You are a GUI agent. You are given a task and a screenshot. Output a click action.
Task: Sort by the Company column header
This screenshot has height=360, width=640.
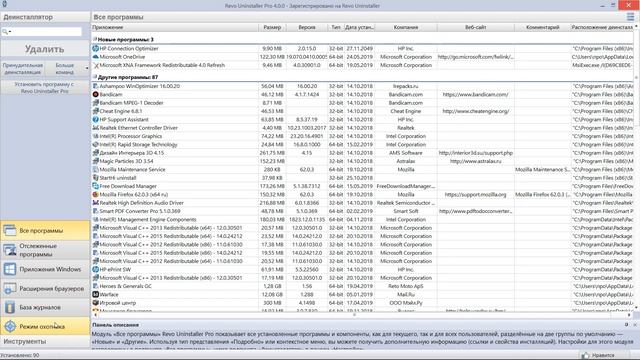pos(406,27)
